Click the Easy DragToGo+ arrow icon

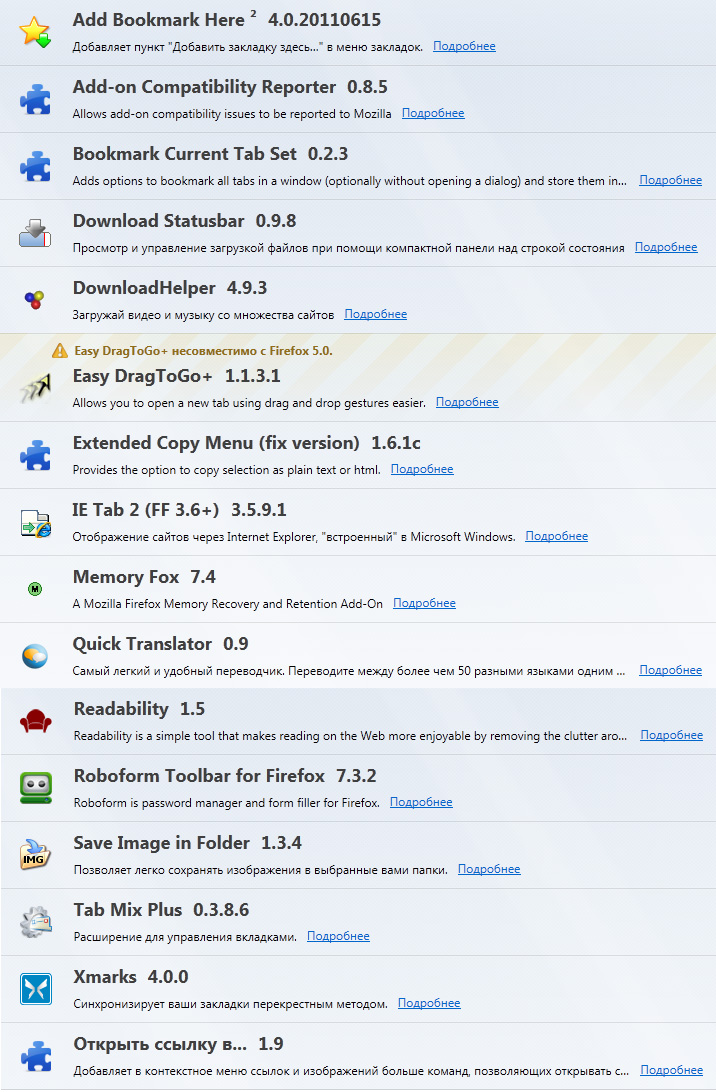(x=35, y=388)
